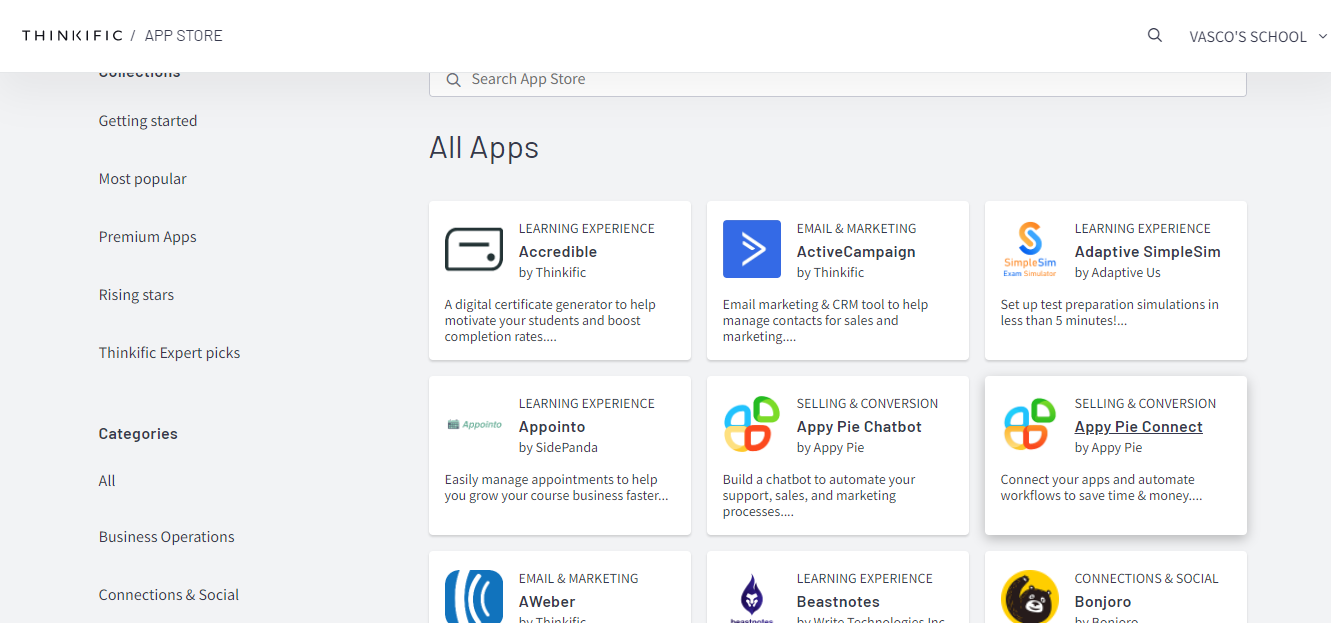The image size is (1331, 623).
Task: Open the Adaptive SimpleSim app title
Action: [x=1148, y=252]
